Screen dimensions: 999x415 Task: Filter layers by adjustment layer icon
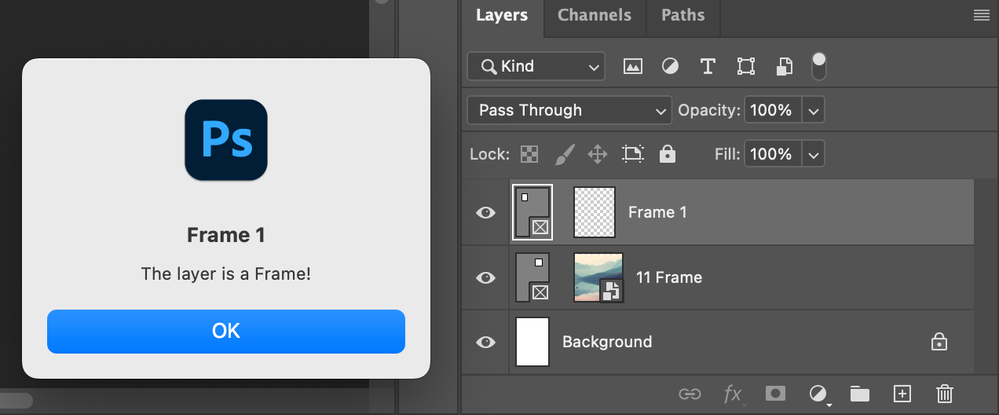click(670, 67)
